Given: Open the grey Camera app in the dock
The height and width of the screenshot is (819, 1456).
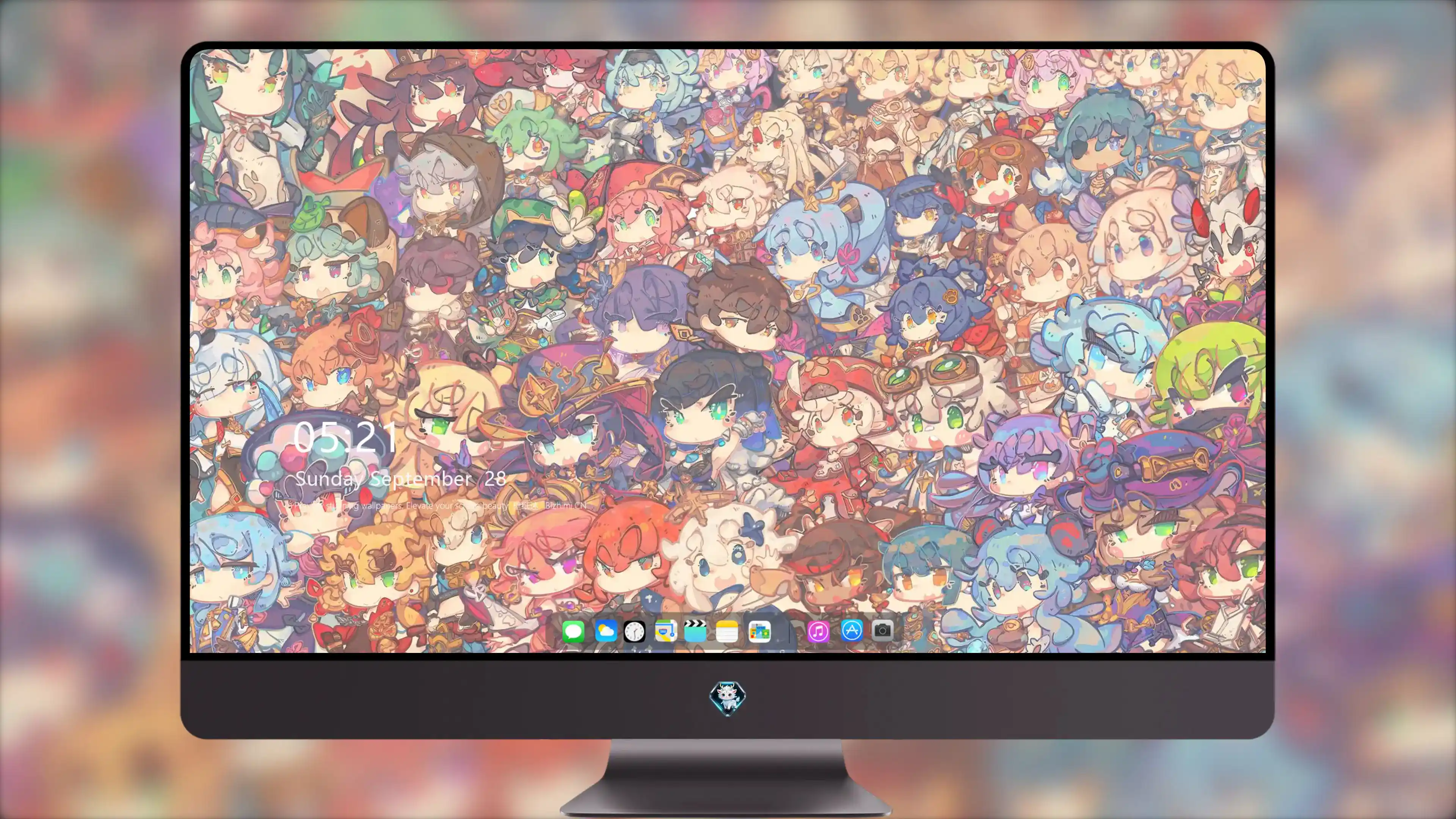Looking at the screenshot, I should click(882, 630).
